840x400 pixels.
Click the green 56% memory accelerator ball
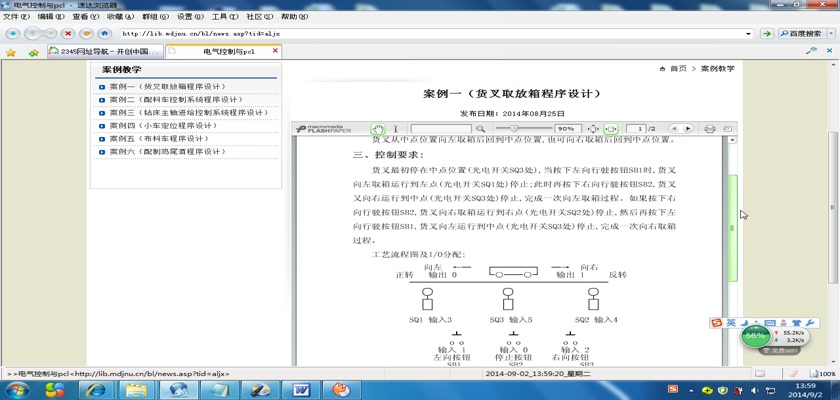(x=755, y=336)
